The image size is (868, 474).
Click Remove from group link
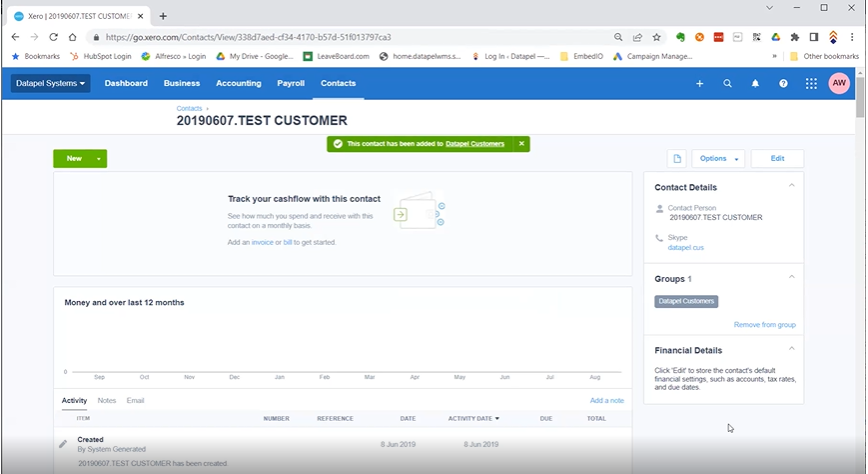(x=764, y=325)
